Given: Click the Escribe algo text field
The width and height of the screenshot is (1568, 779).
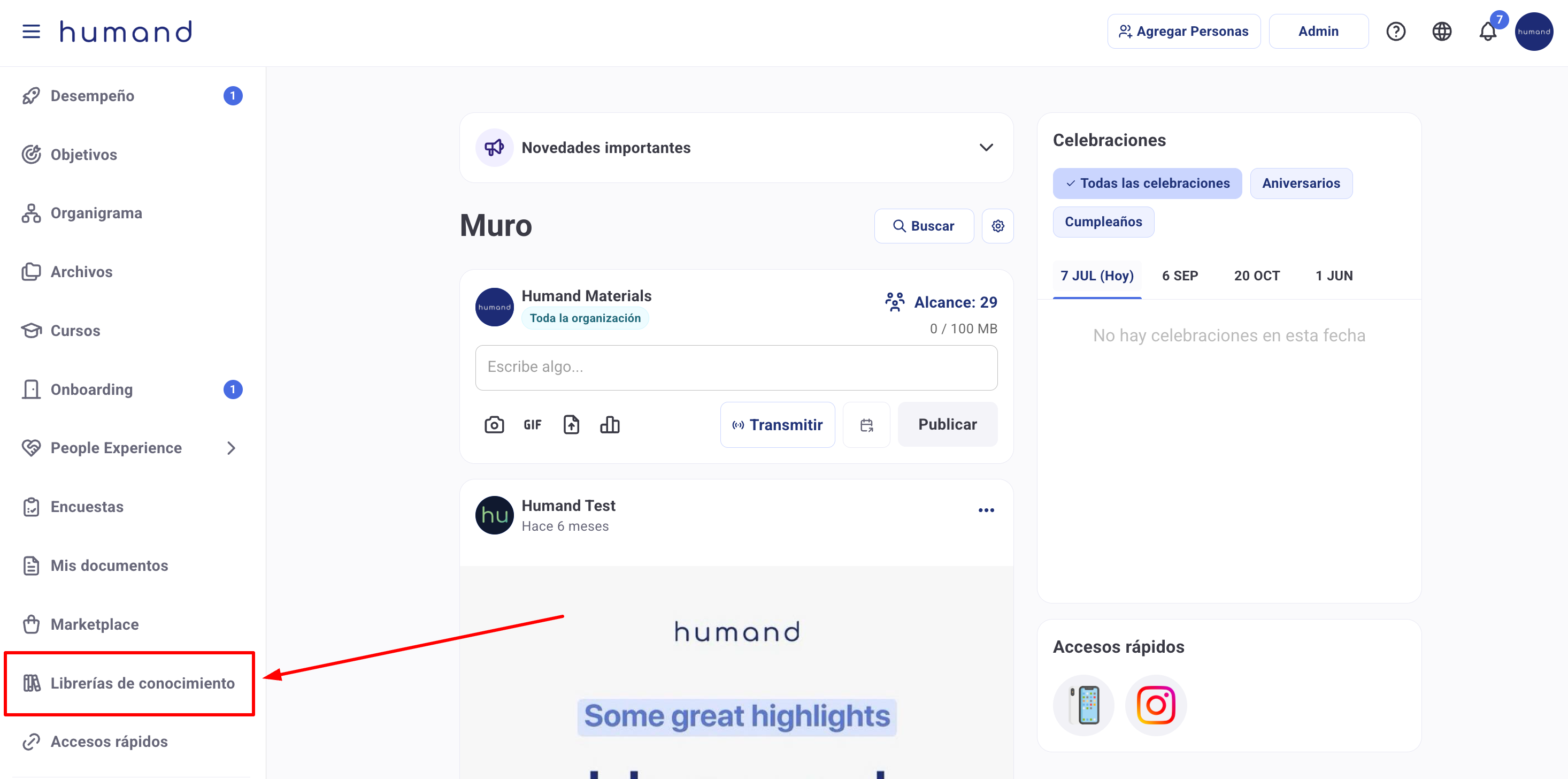Looking at the screenshot, I should tap(736, 367).
